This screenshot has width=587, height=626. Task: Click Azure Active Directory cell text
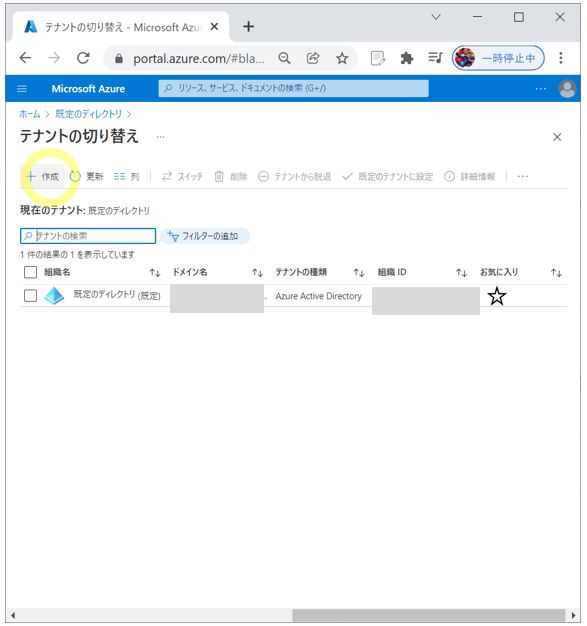pyautogui.click(x=319, y=296)
